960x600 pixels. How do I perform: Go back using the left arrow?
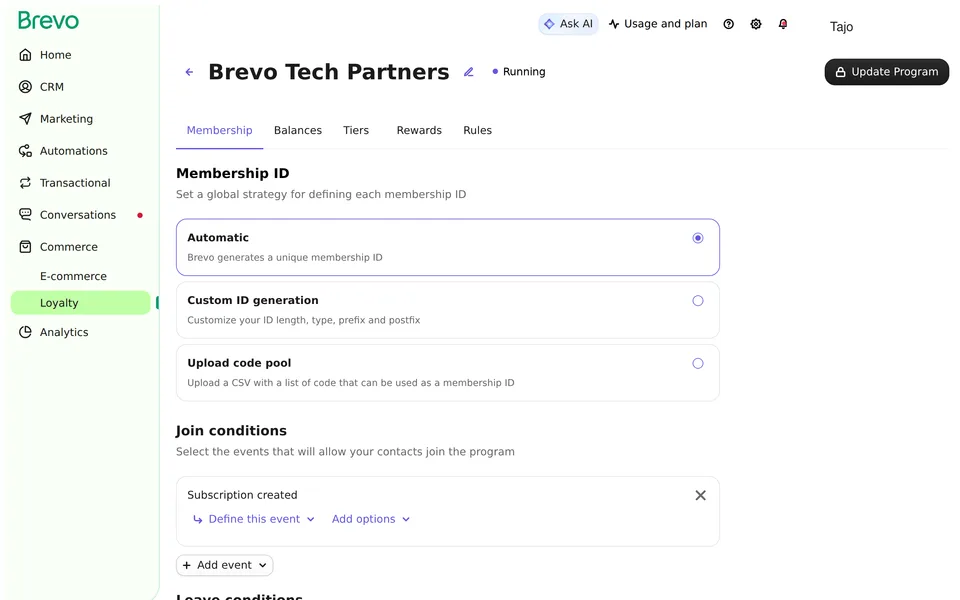189,72
